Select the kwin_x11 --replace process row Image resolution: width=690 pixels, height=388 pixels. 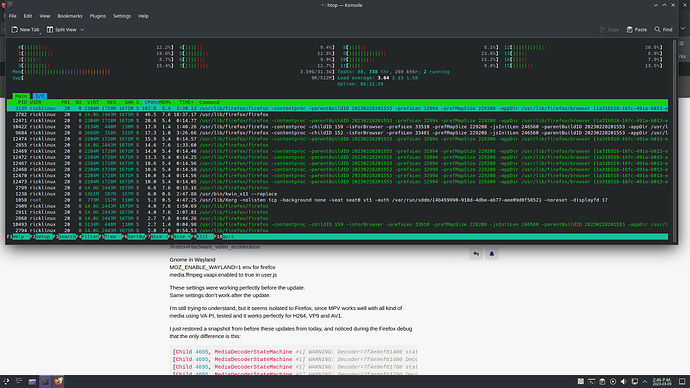coord(338,194)
